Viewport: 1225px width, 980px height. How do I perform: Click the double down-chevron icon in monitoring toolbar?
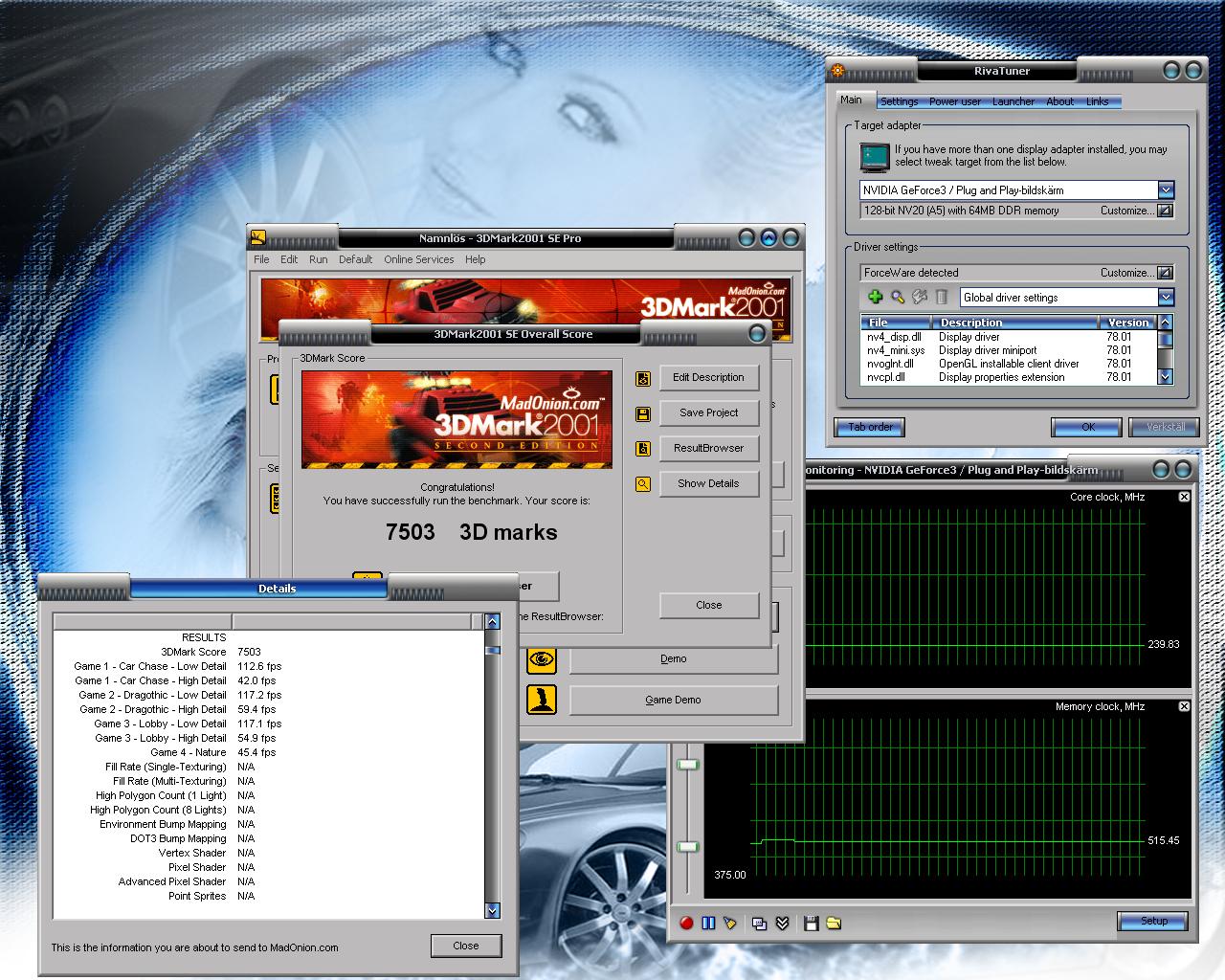pos(782,924)
